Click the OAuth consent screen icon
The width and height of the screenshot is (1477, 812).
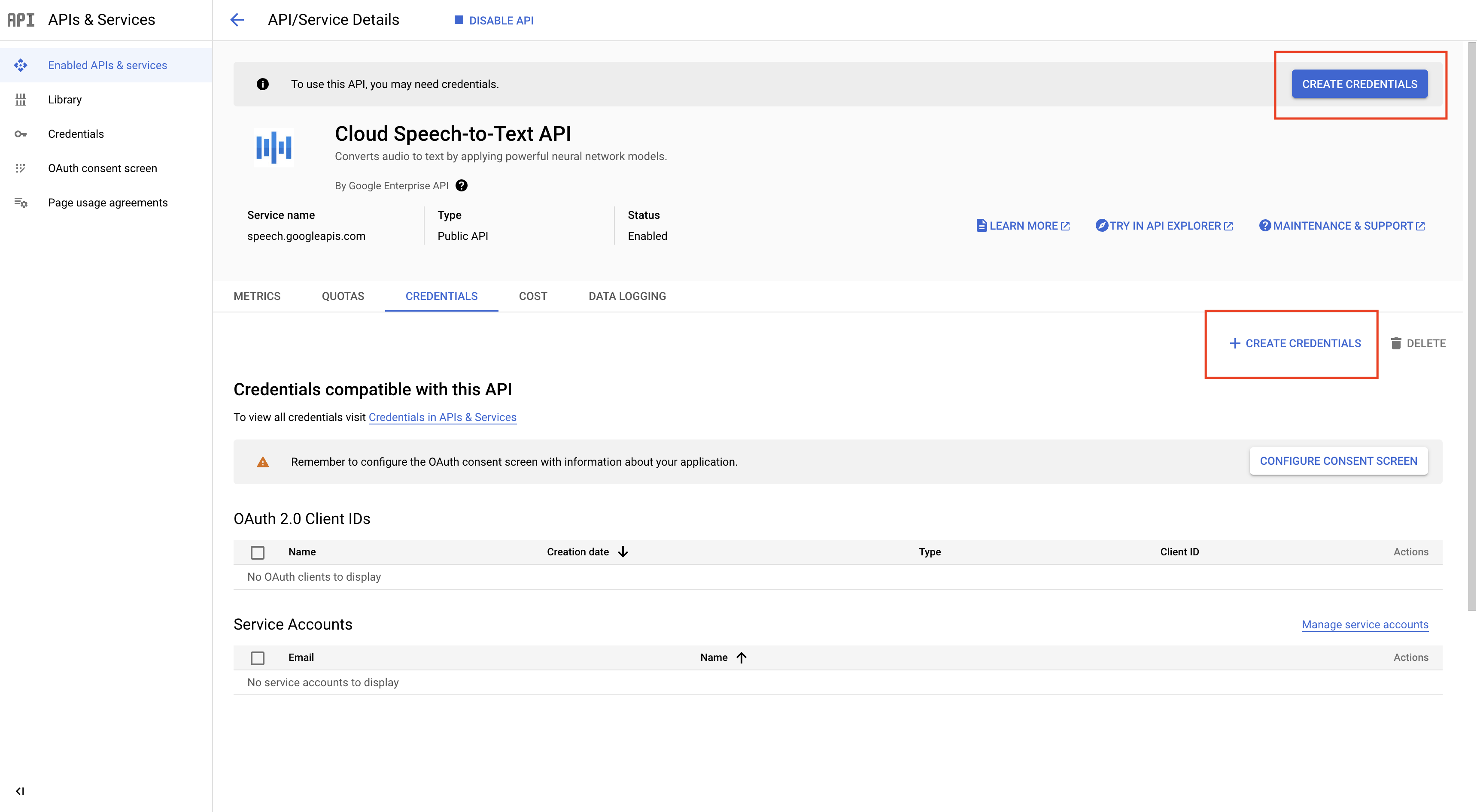coord(21,168)
